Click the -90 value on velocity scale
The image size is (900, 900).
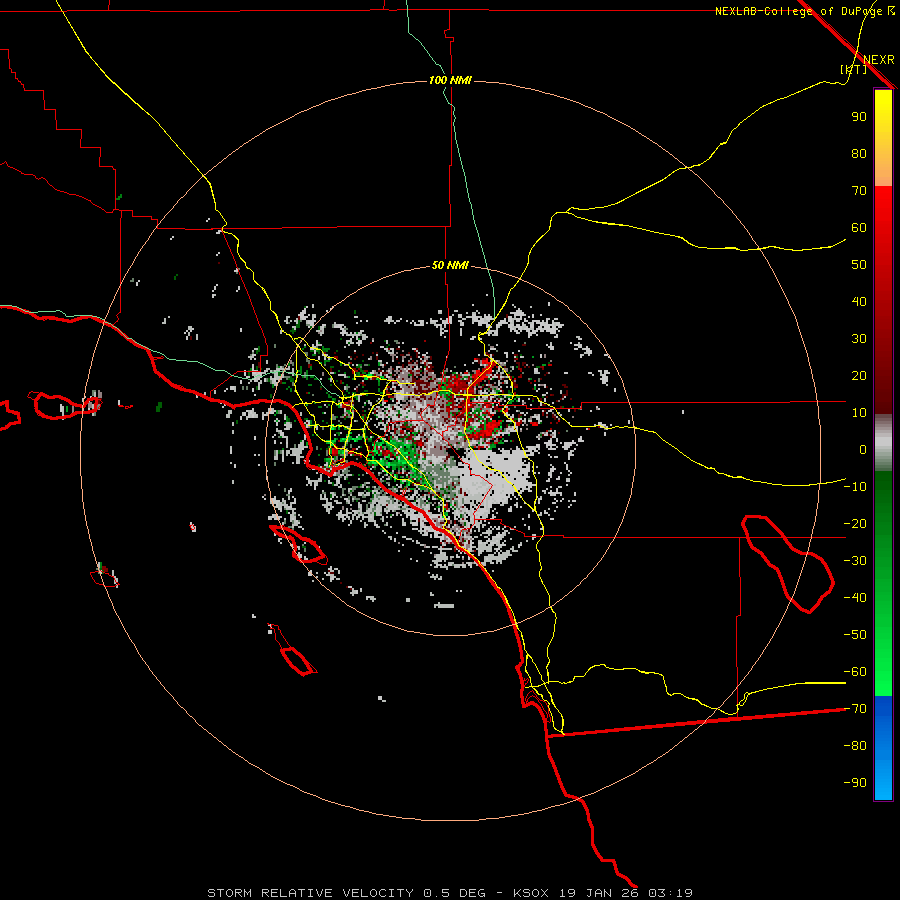click(855, 783)
